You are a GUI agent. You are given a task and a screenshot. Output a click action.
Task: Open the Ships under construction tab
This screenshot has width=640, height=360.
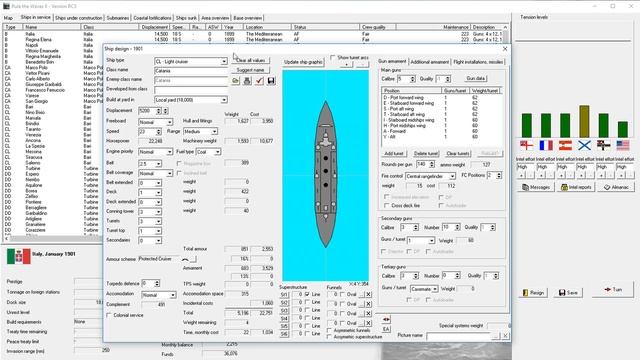click(78, 18)
